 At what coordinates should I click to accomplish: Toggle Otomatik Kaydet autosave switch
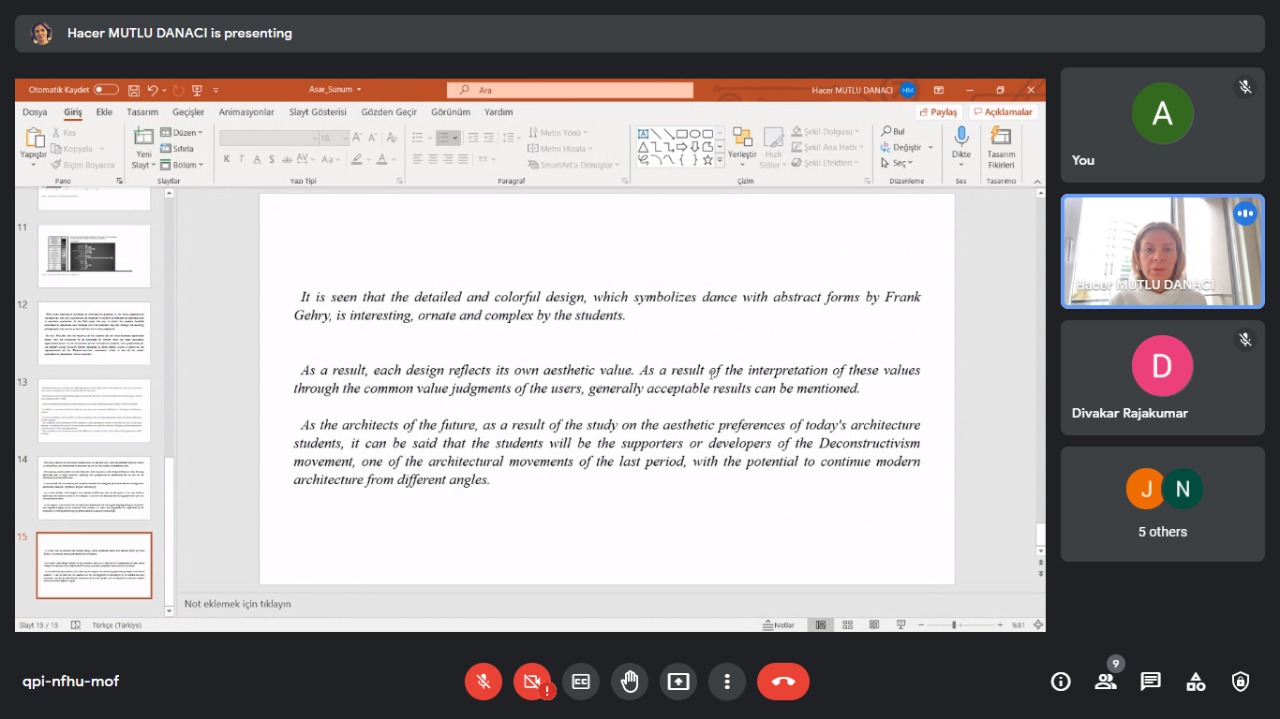(x=106, y=90)
